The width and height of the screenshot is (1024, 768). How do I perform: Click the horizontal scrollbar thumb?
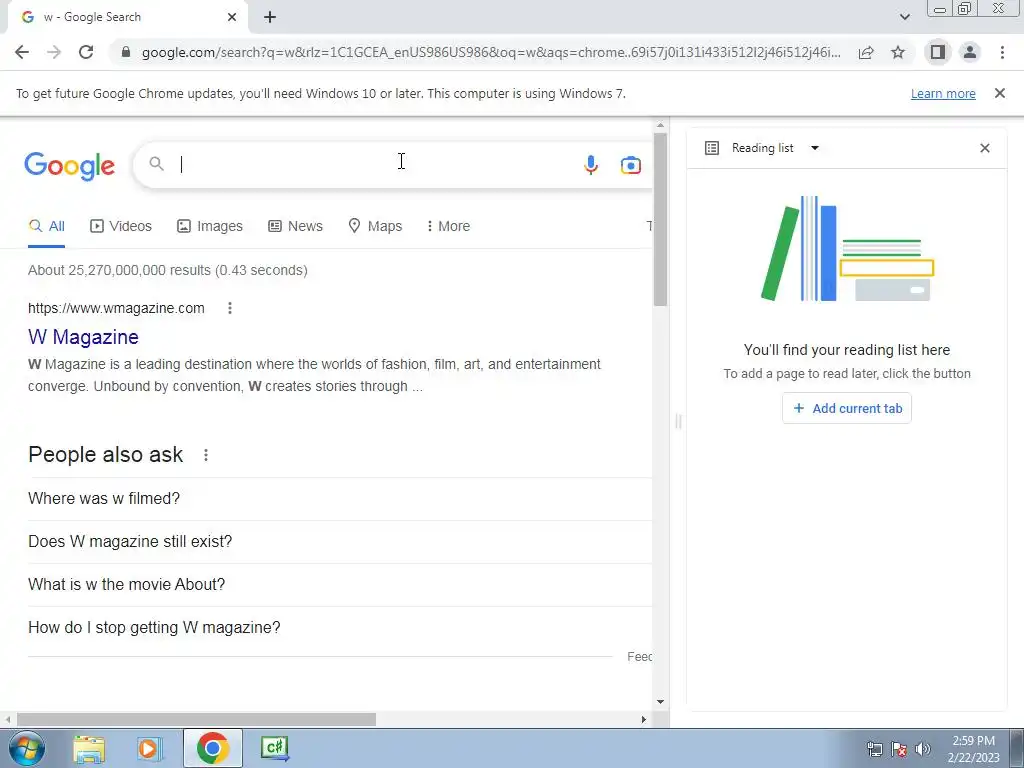click(196, 720)
